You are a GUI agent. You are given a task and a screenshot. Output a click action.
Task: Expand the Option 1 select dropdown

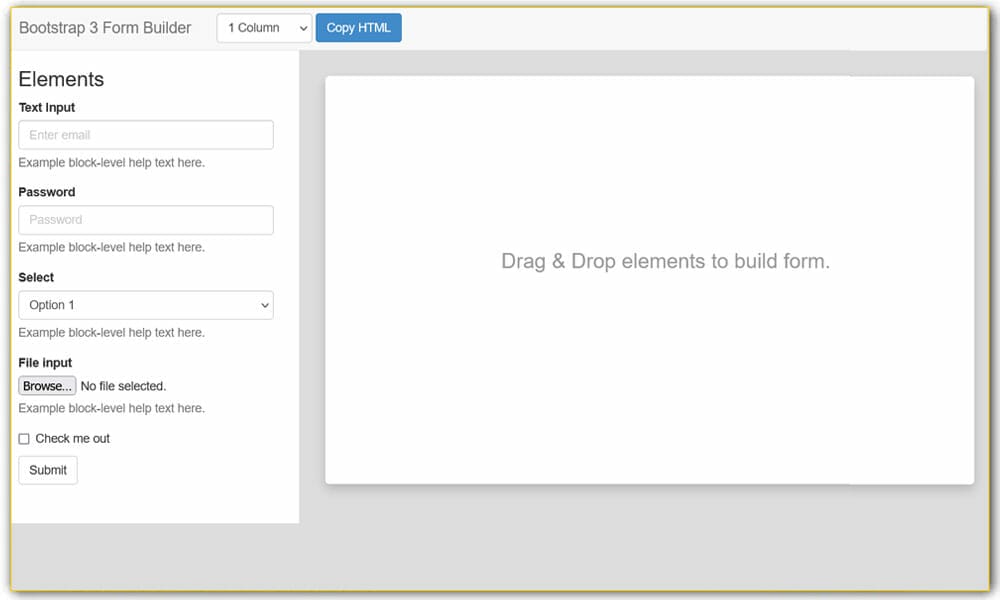tap(146, 305)
